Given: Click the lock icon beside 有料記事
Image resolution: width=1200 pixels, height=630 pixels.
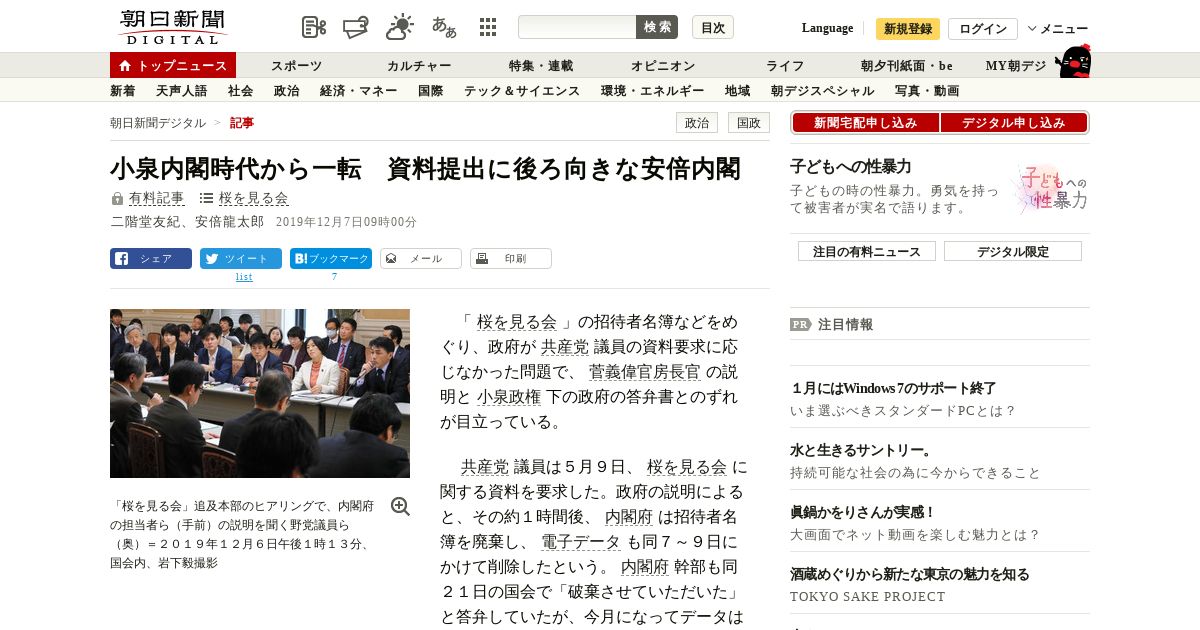Looking at the screenshot, I should 117,199.
